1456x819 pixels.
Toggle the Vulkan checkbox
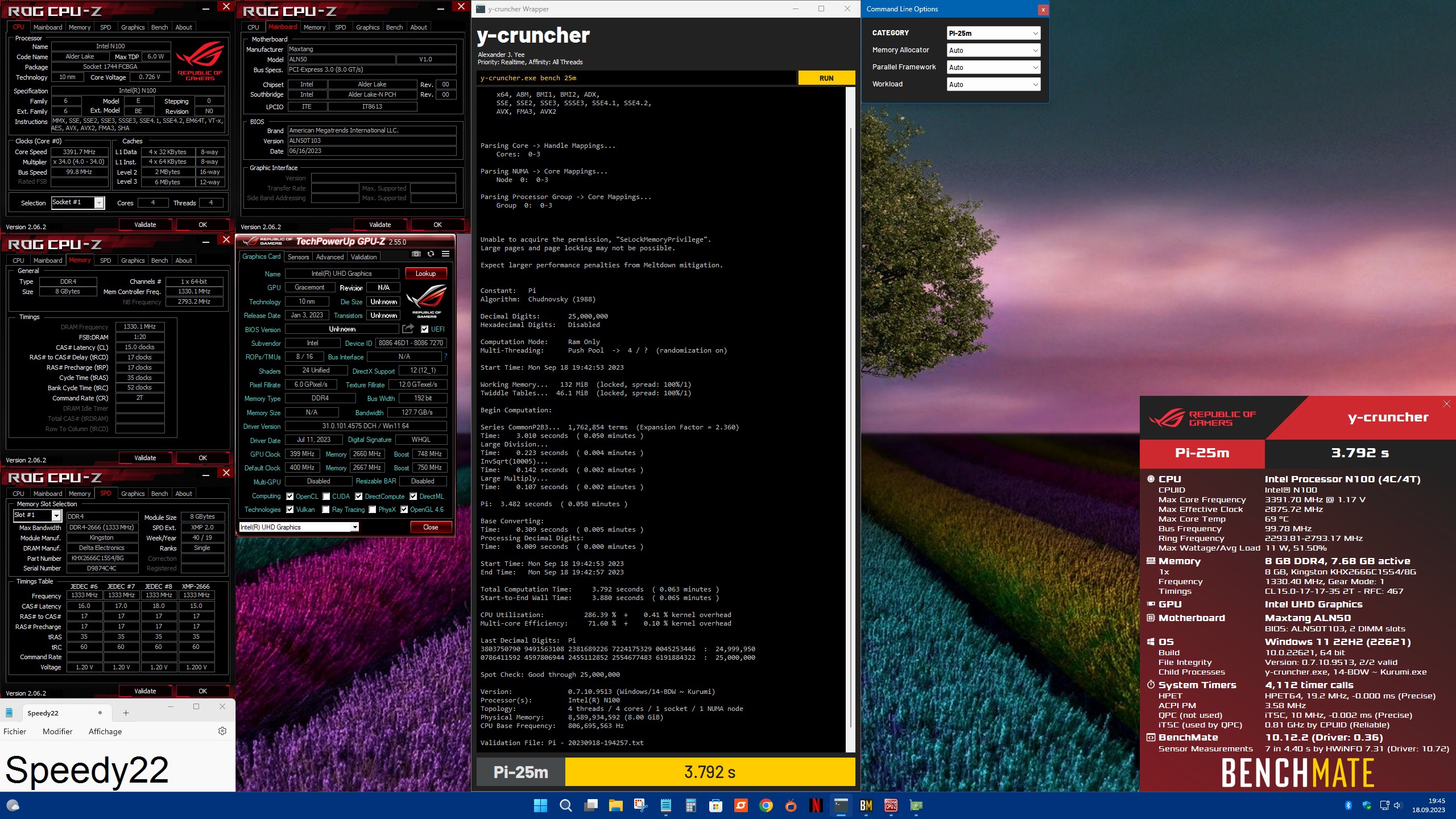[290, 510]
